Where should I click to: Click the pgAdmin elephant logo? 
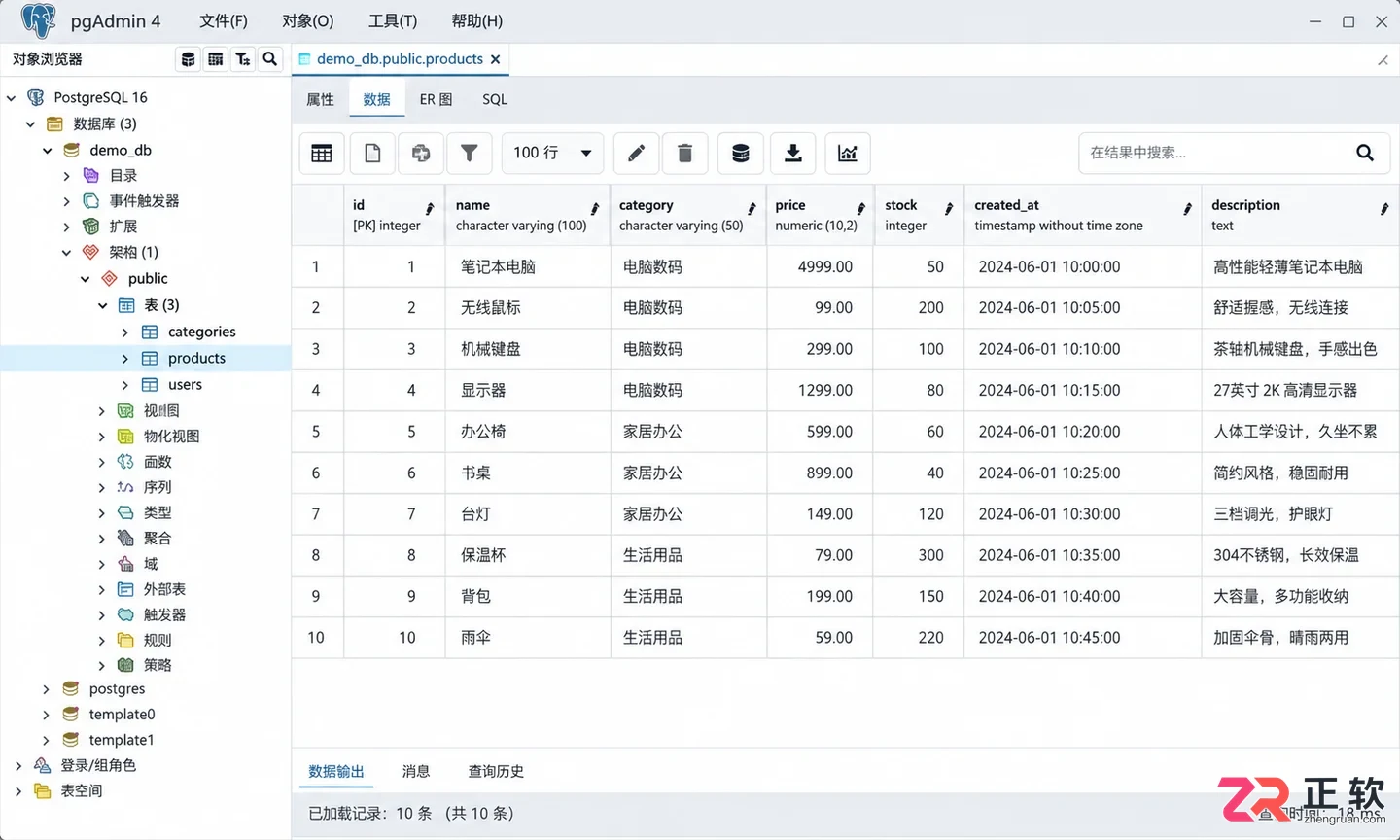[x=38, y=20]
